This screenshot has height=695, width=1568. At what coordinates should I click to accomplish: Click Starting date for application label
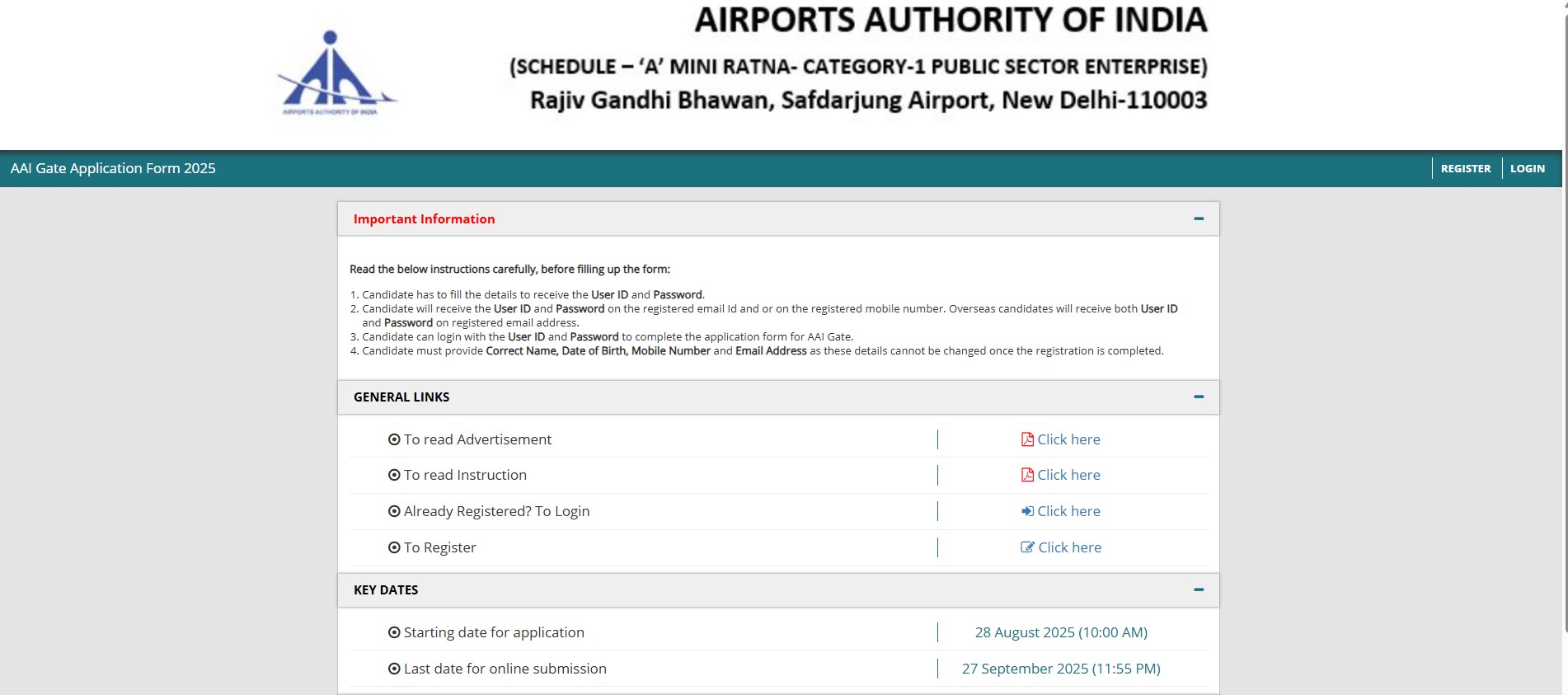point(494,632)
